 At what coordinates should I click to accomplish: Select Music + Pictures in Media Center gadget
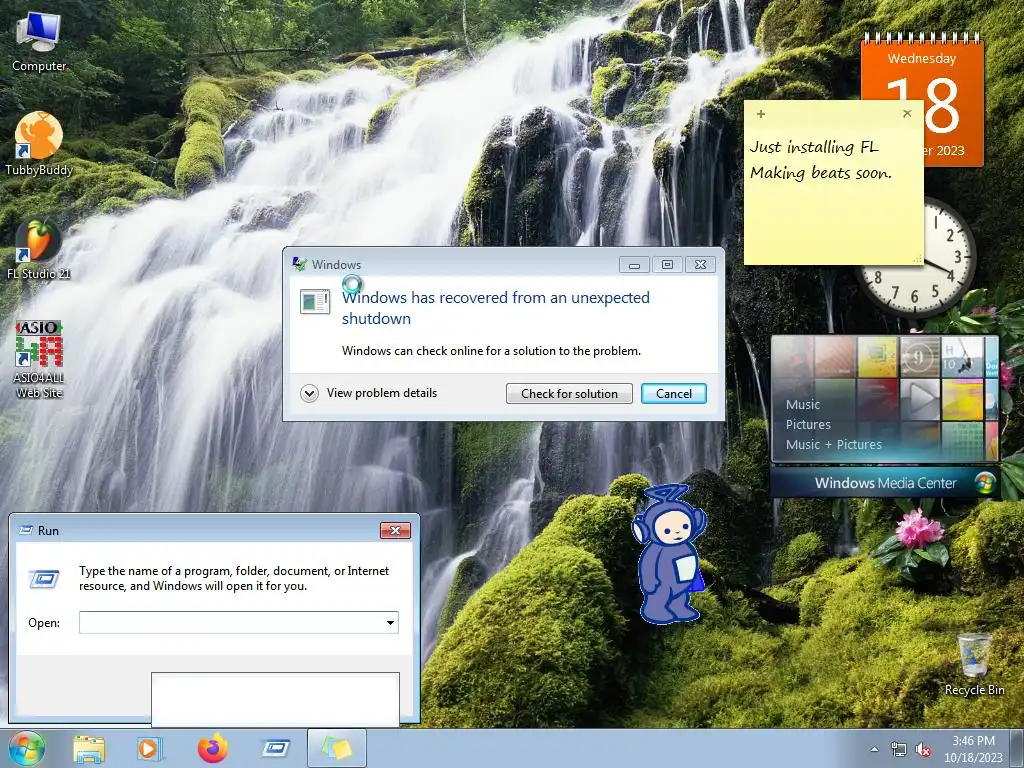833,445
